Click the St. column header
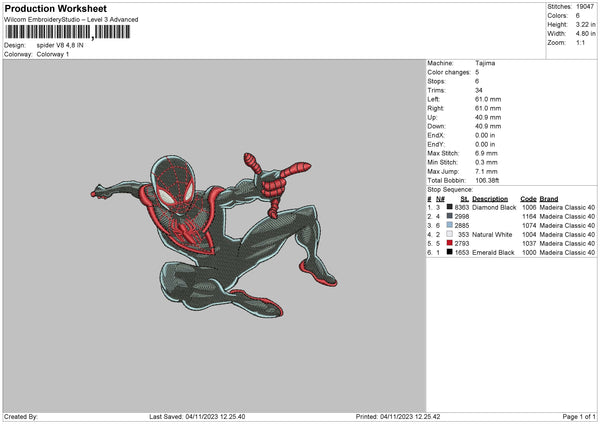 pos(464,198)
